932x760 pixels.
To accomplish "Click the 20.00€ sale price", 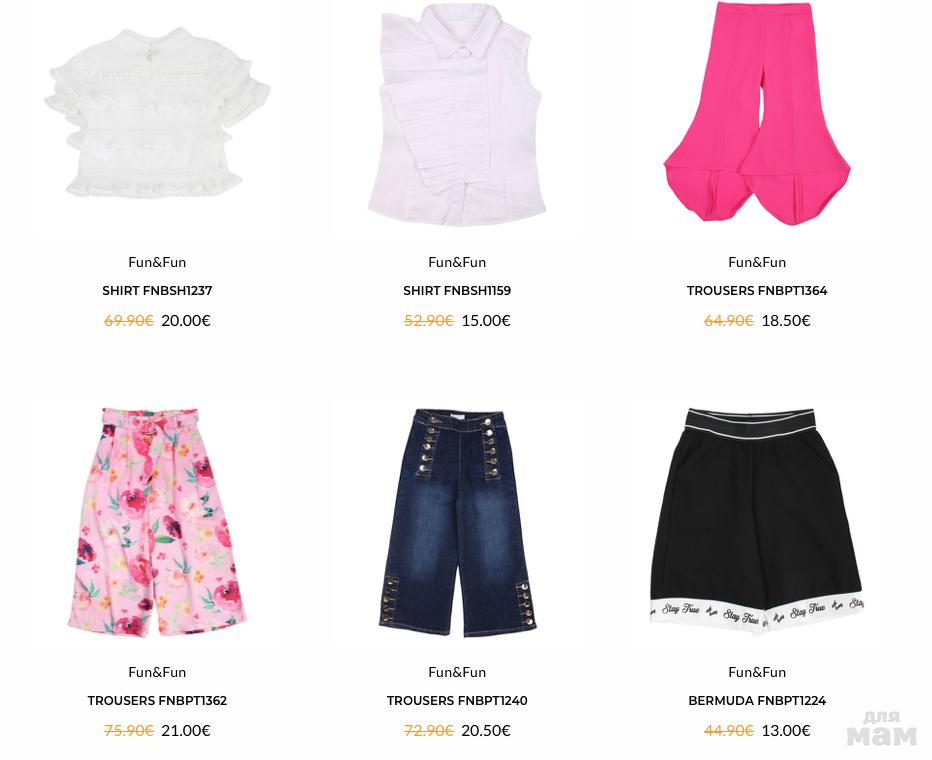I will point(185,321).
